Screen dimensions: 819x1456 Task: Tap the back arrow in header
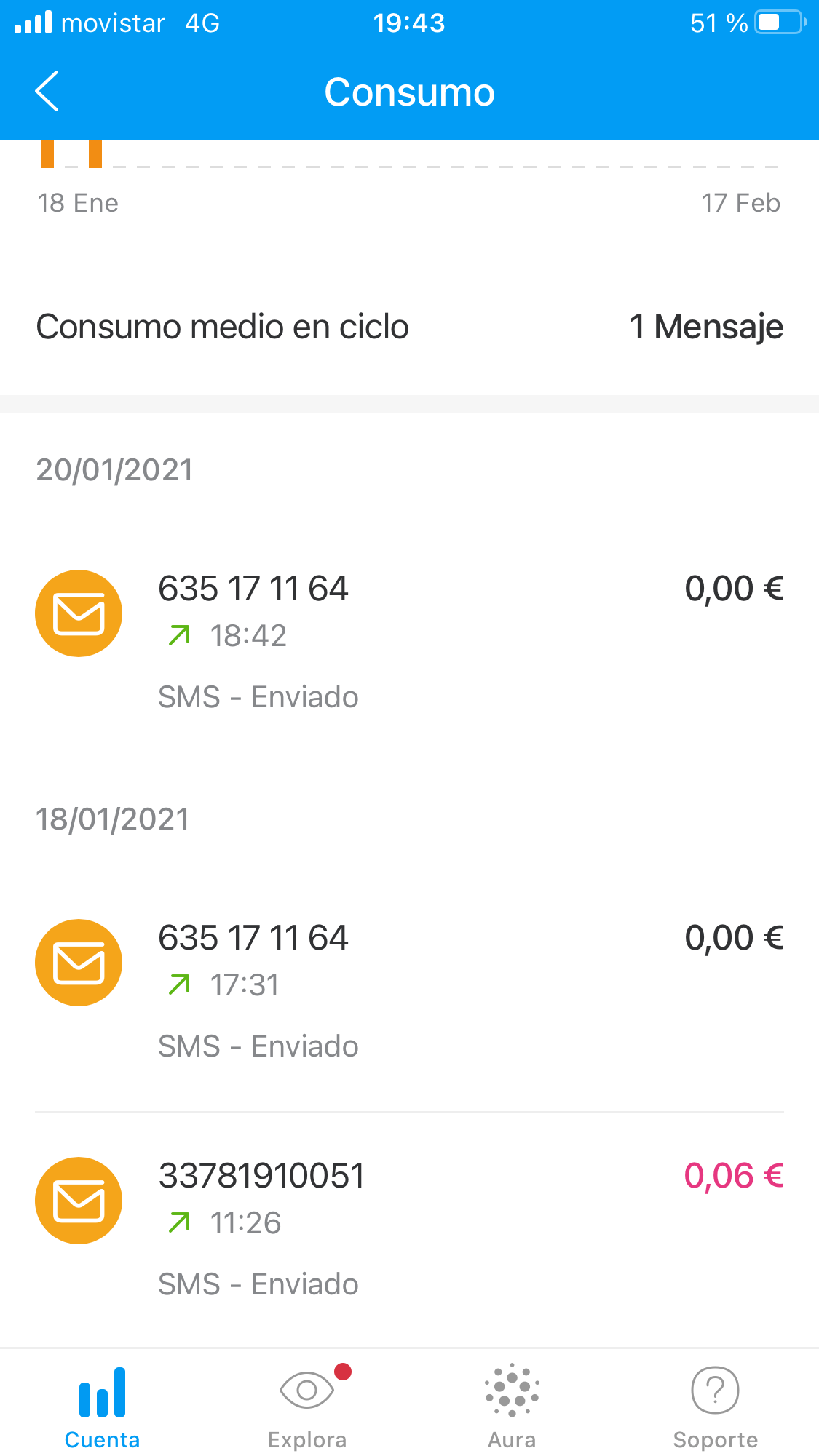coord(47,92)
